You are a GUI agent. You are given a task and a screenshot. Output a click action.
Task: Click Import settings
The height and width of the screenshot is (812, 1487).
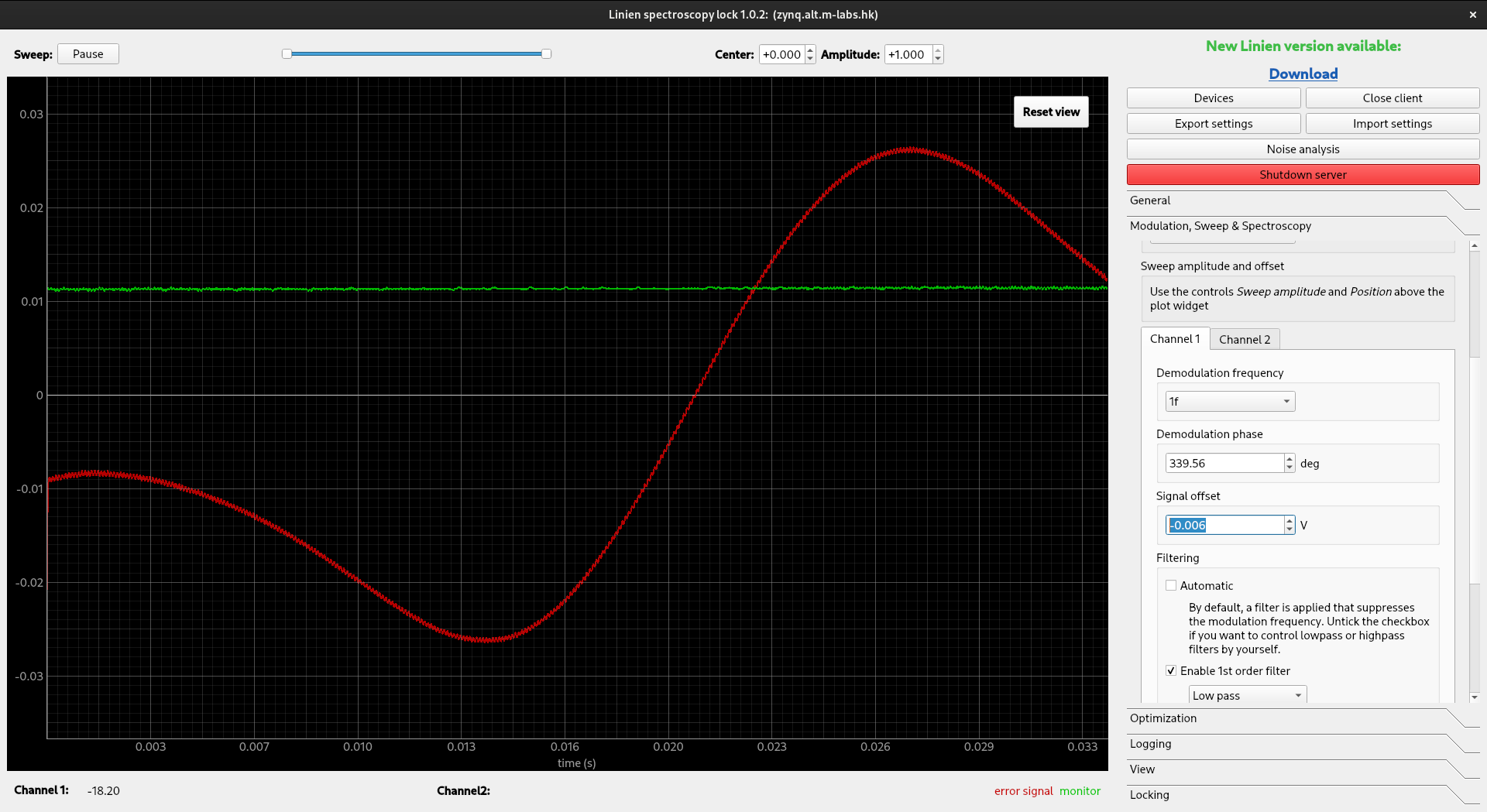pos(1392,123)
